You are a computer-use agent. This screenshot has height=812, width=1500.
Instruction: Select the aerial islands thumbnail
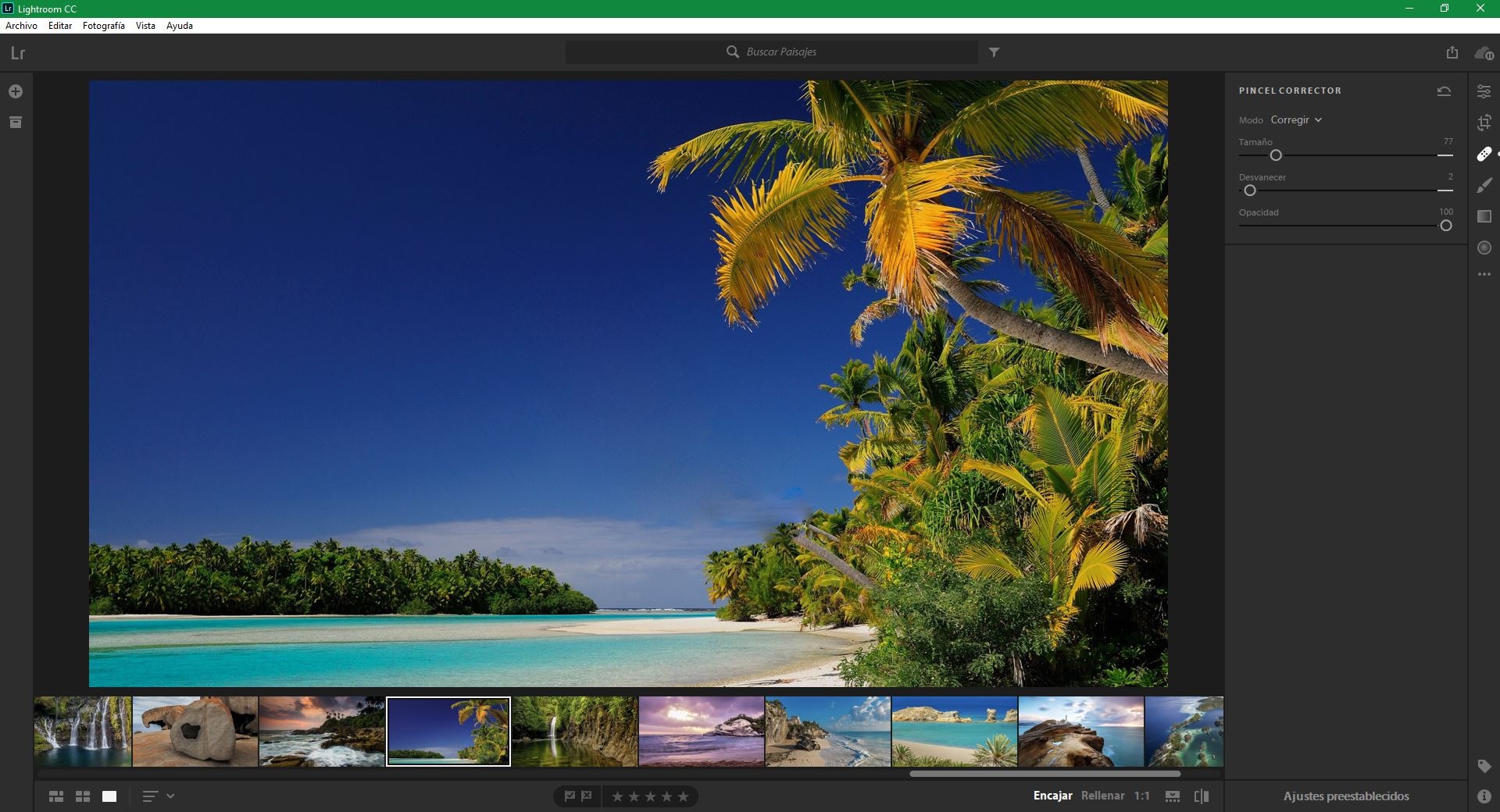(x=1184, y=732)
